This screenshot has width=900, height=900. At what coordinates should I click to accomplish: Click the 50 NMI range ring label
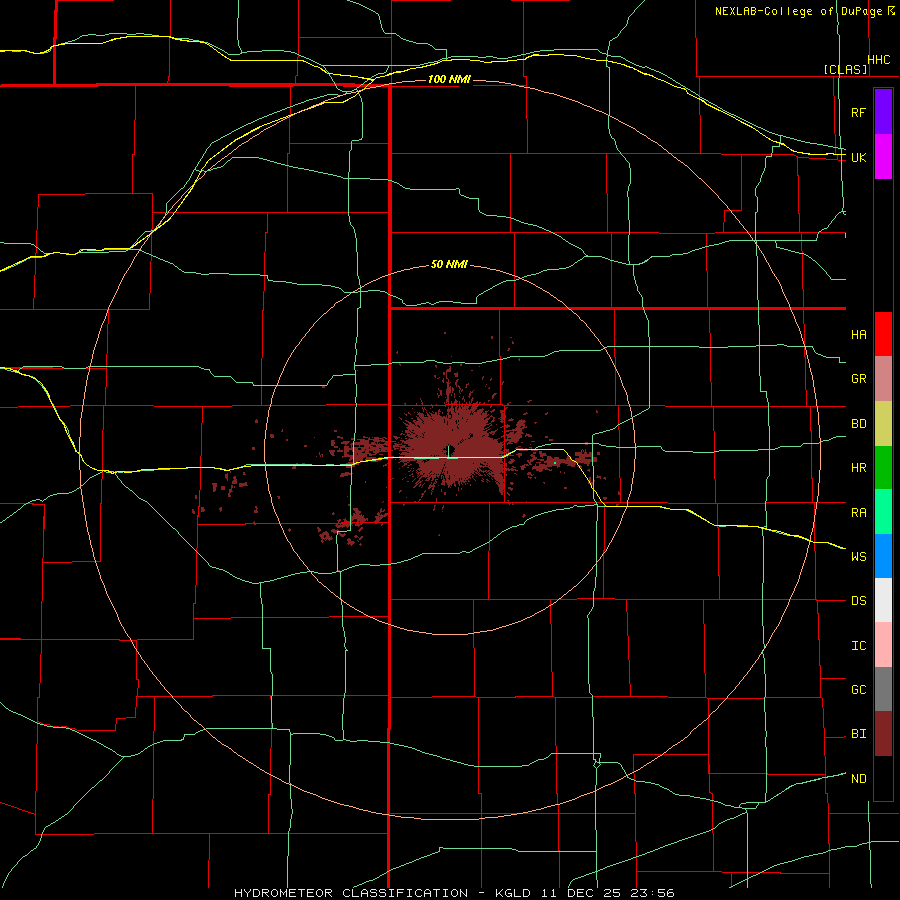point(449,264)
